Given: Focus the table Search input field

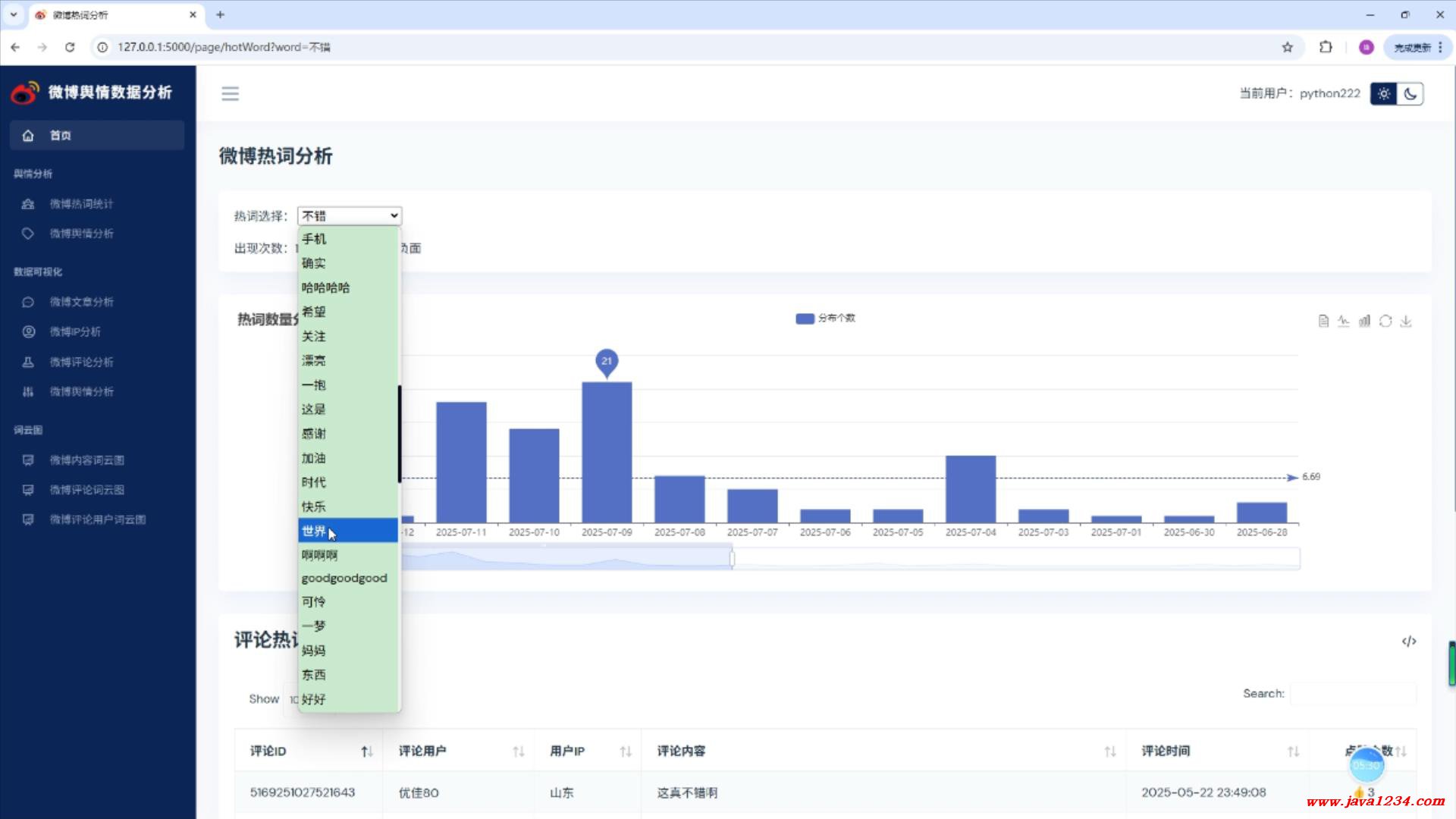Looking at the screenshot, I should point(1352,693).
